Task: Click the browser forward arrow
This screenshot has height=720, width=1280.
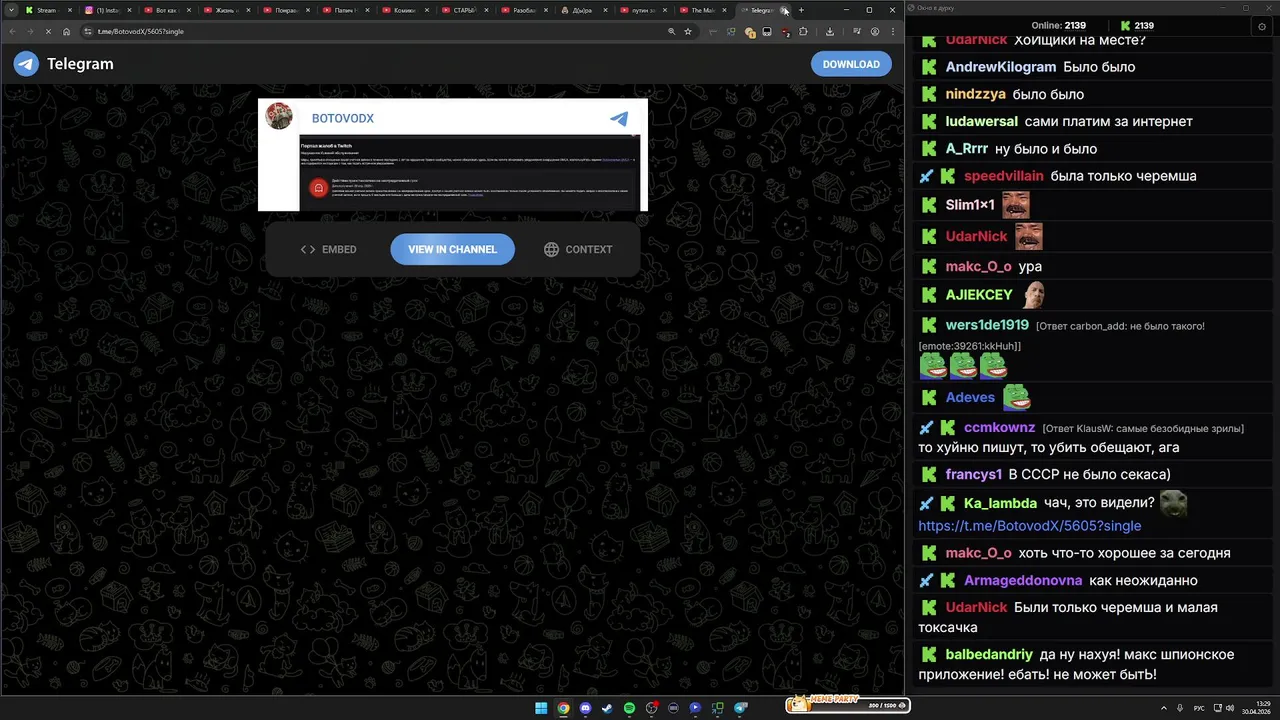Action: click(x=30, y=31)
